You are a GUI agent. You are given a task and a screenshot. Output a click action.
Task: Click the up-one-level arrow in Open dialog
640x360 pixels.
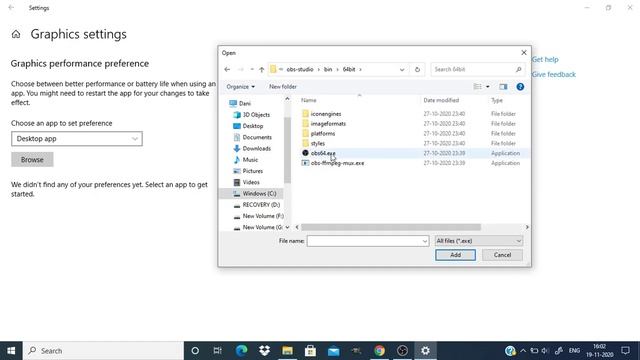262,69
